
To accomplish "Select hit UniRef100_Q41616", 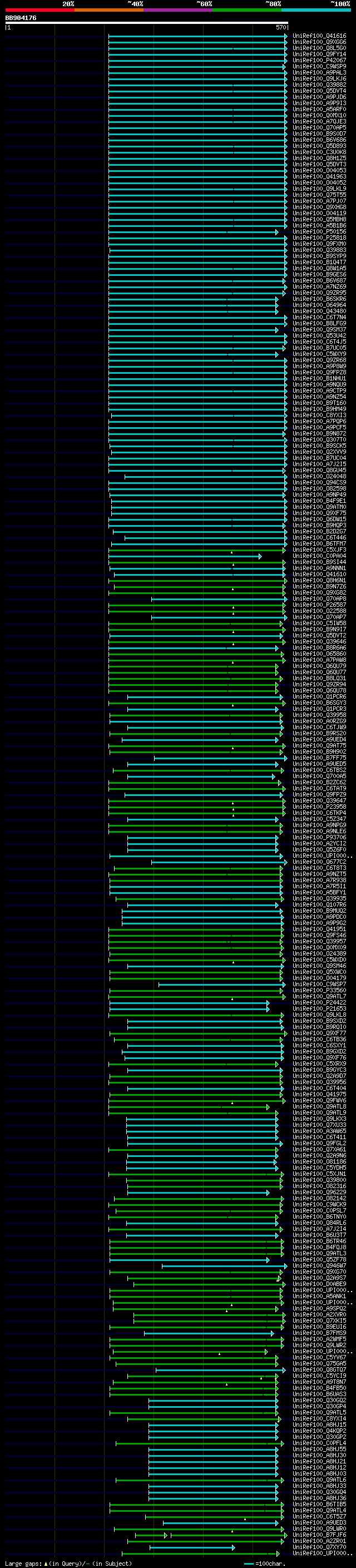I will [x=319, y=36].
